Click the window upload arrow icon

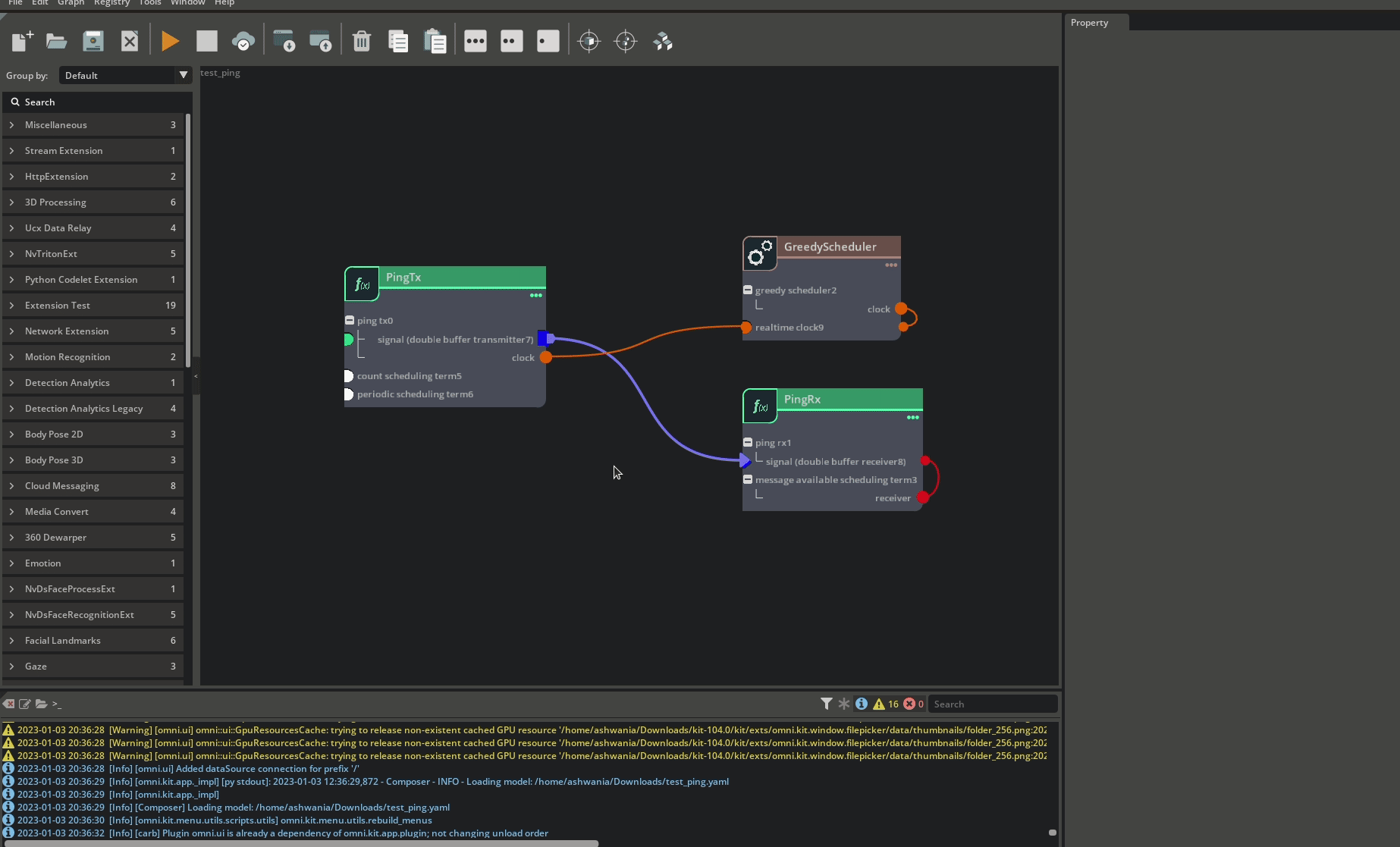[321, 41]
